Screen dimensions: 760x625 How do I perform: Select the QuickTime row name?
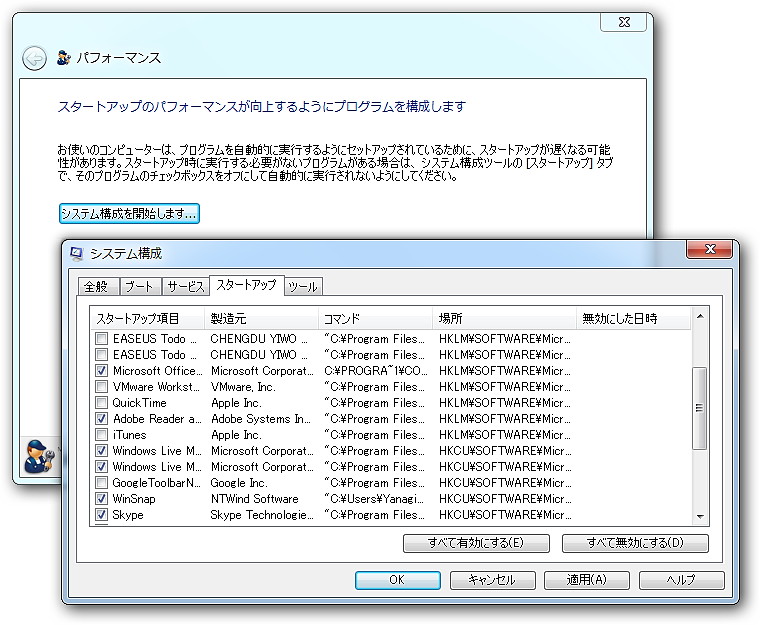139,402
